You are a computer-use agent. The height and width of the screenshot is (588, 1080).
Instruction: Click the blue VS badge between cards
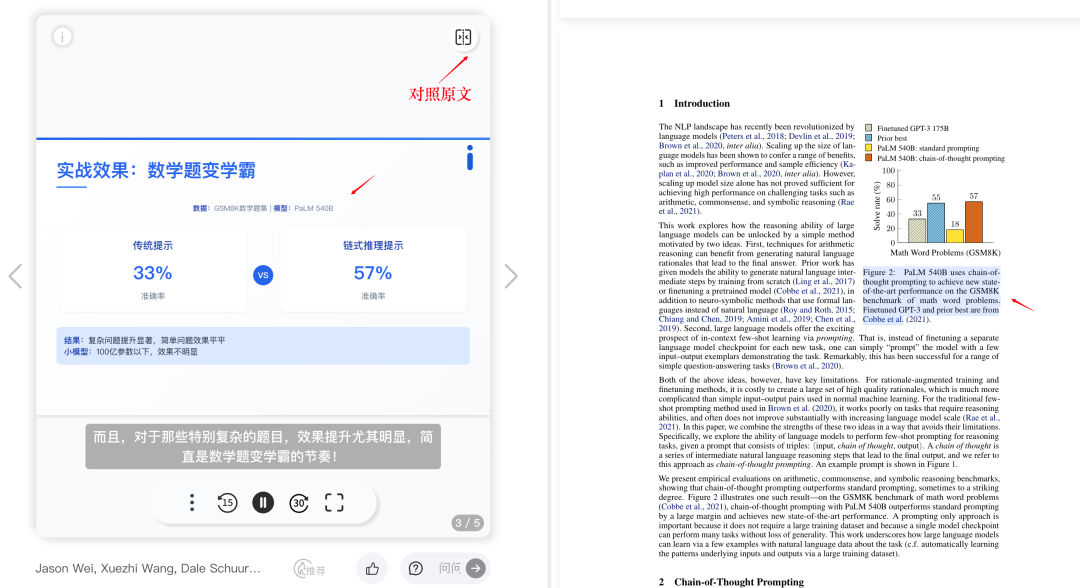[263, 275]
